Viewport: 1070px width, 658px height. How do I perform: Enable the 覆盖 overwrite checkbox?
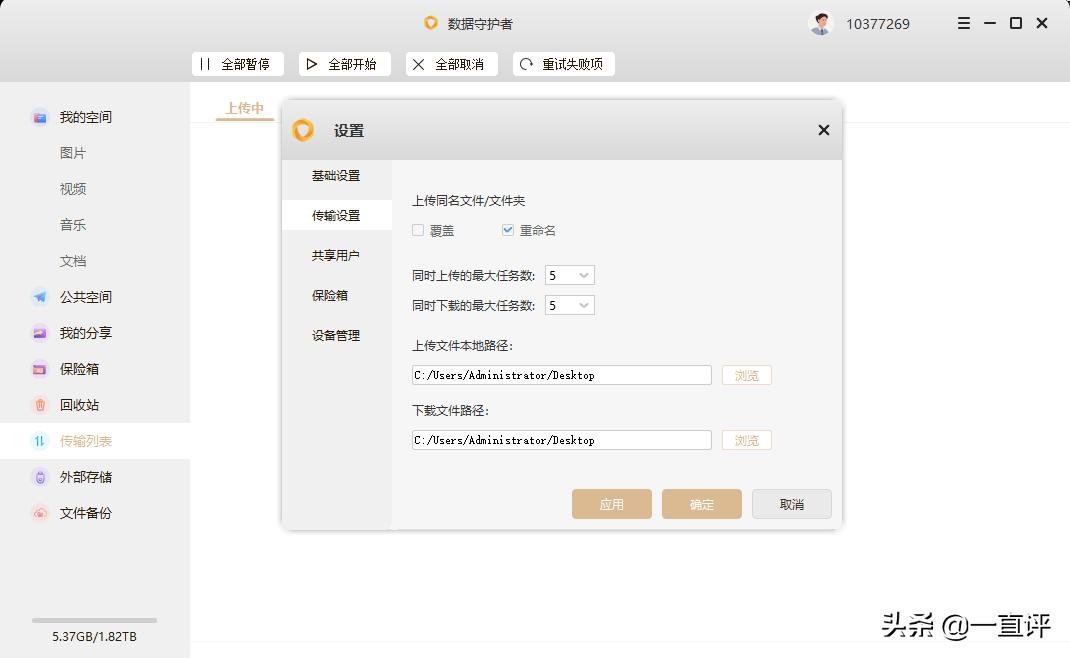point(417,229)
